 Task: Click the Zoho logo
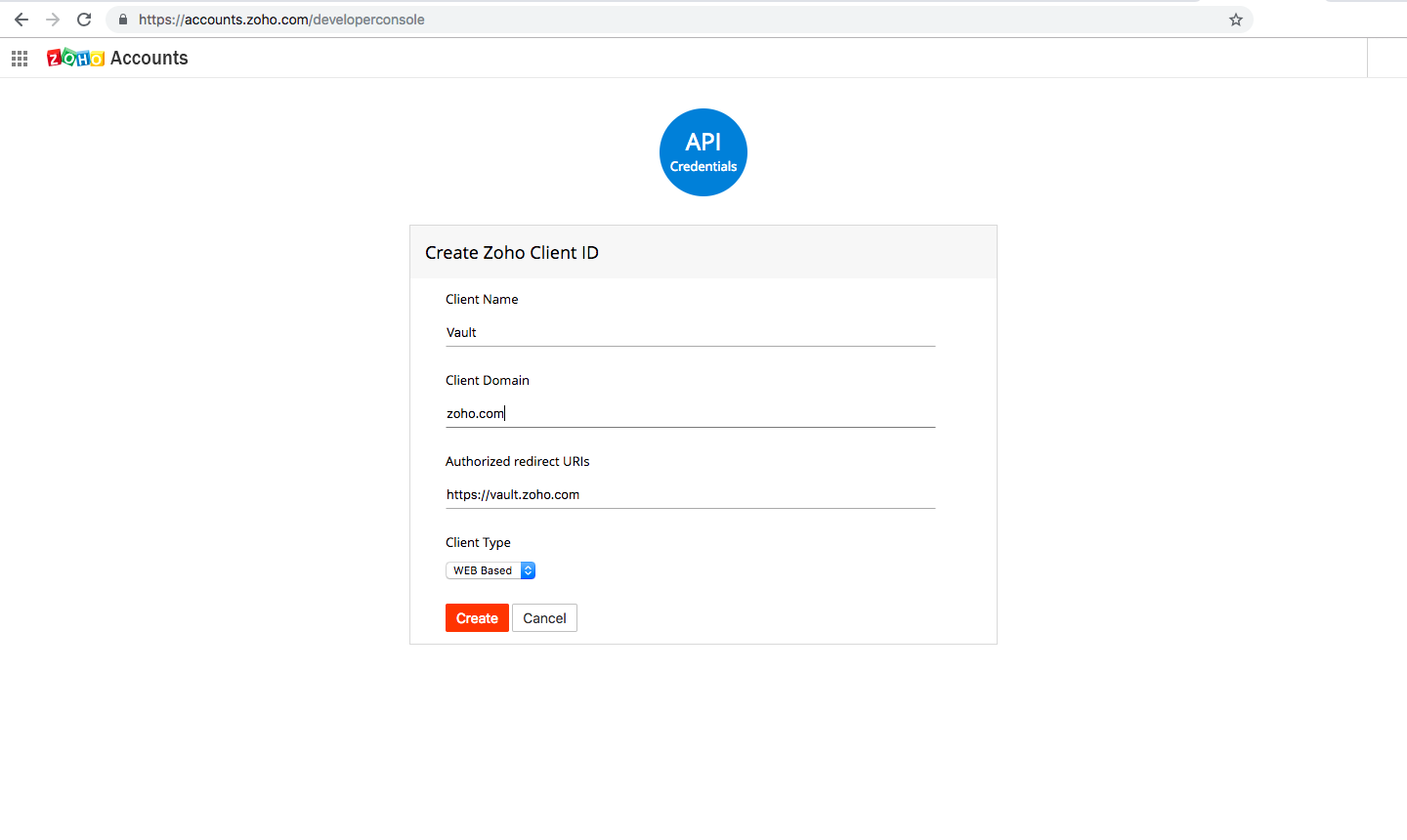75,59
